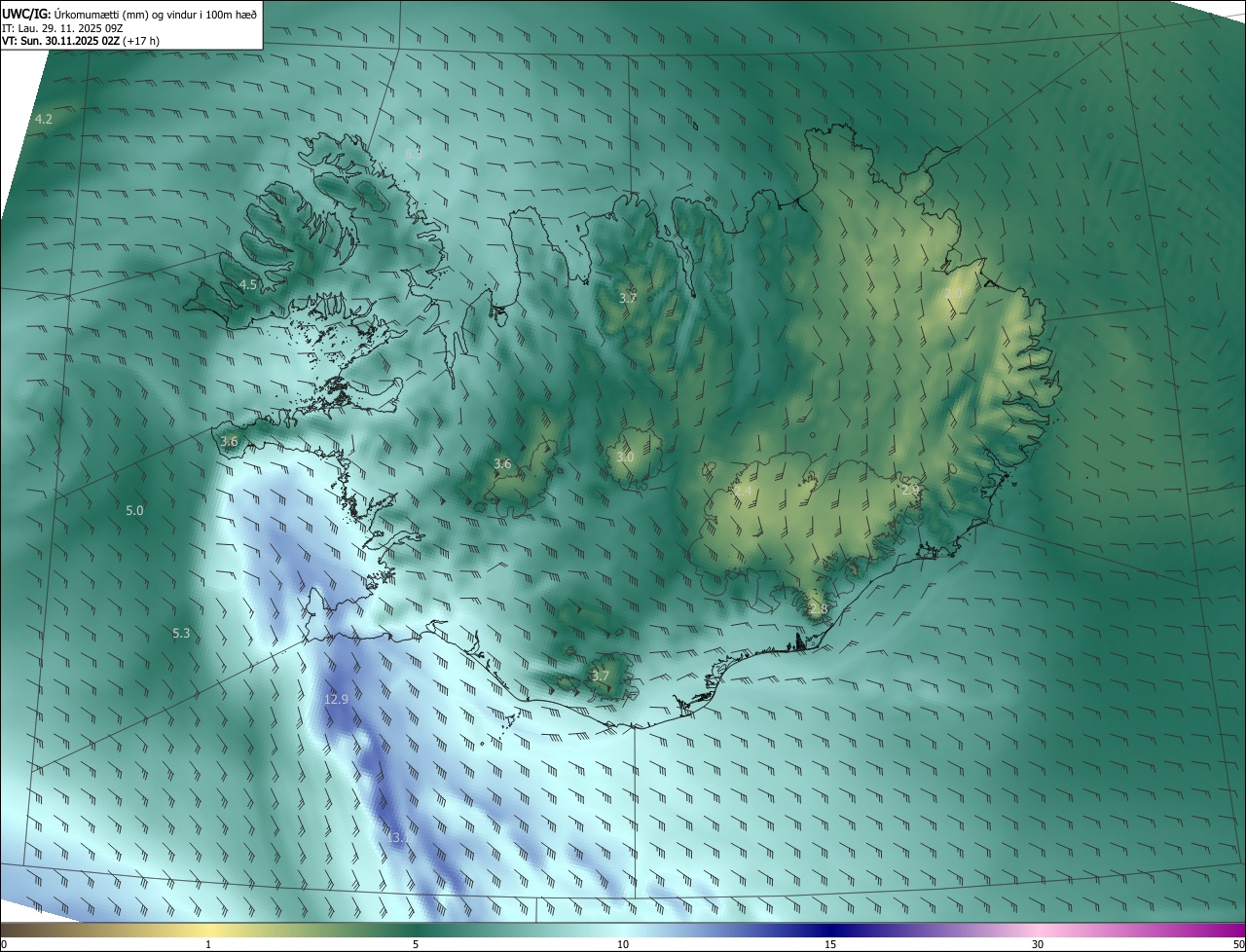Click the 30 tick on the colour scale
The height and width of the screenshot is (952, 1246).
tap(1038, 944)
